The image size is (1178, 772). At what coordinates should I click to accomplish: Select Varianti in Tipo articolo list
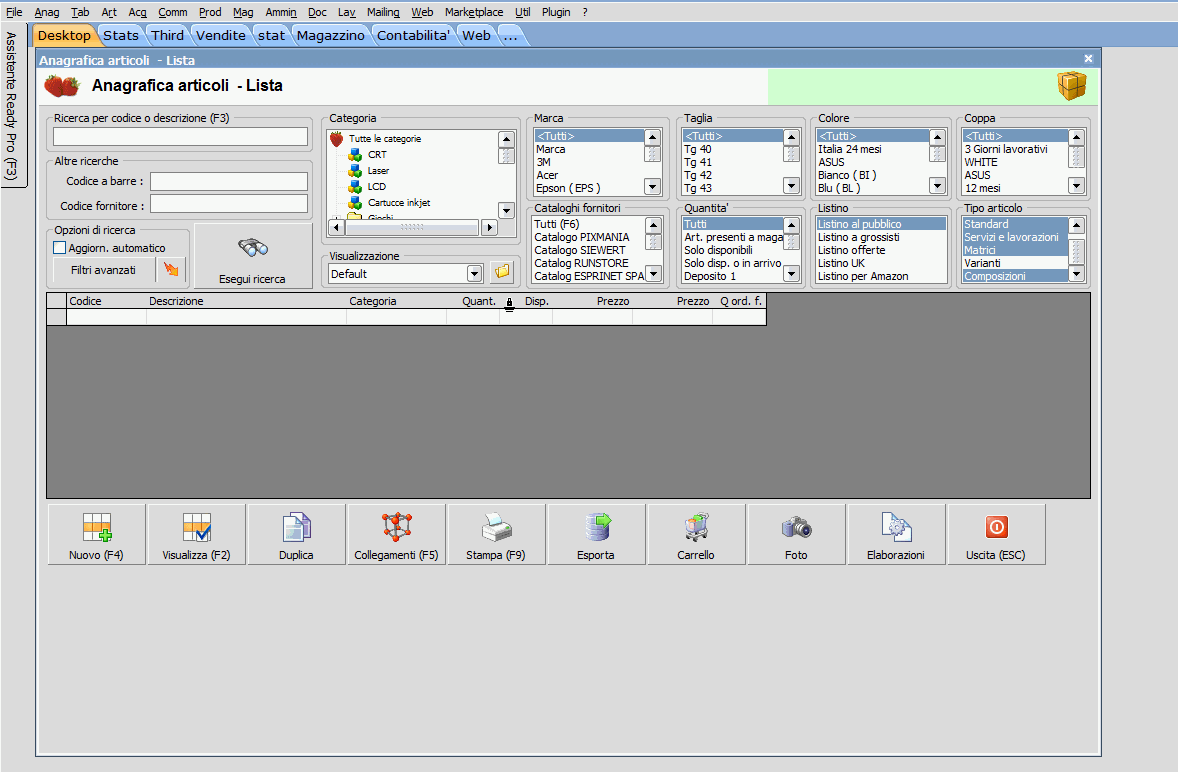pos(1015,264)
